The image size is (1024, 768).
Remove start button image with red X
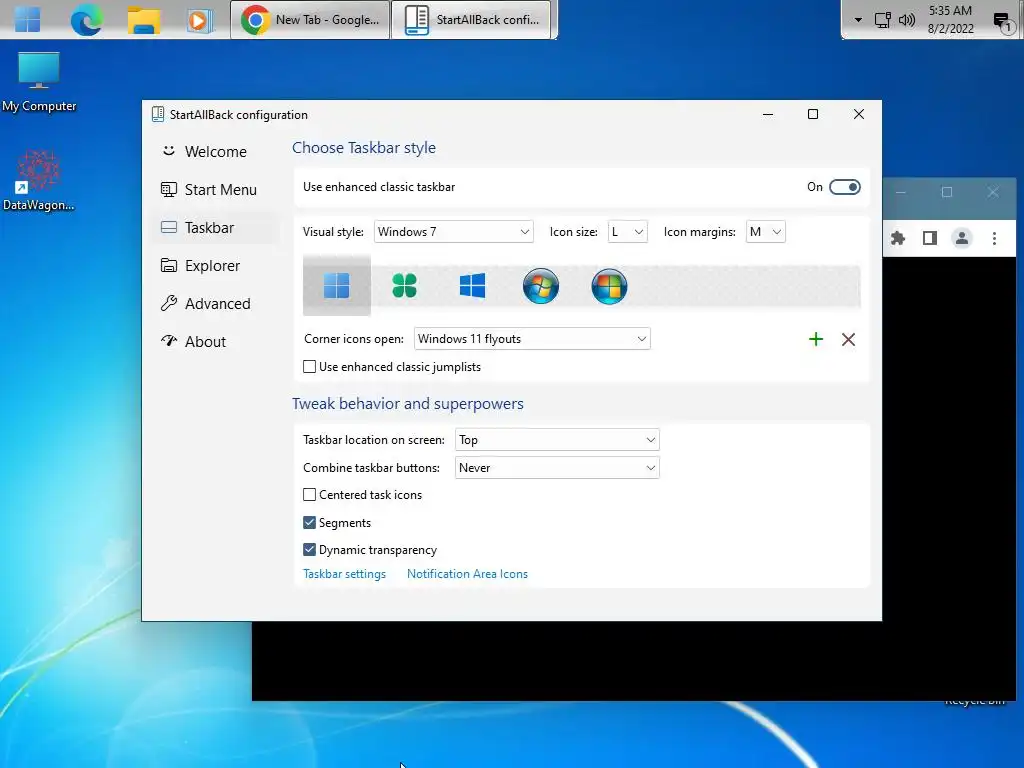pos(848,339)
